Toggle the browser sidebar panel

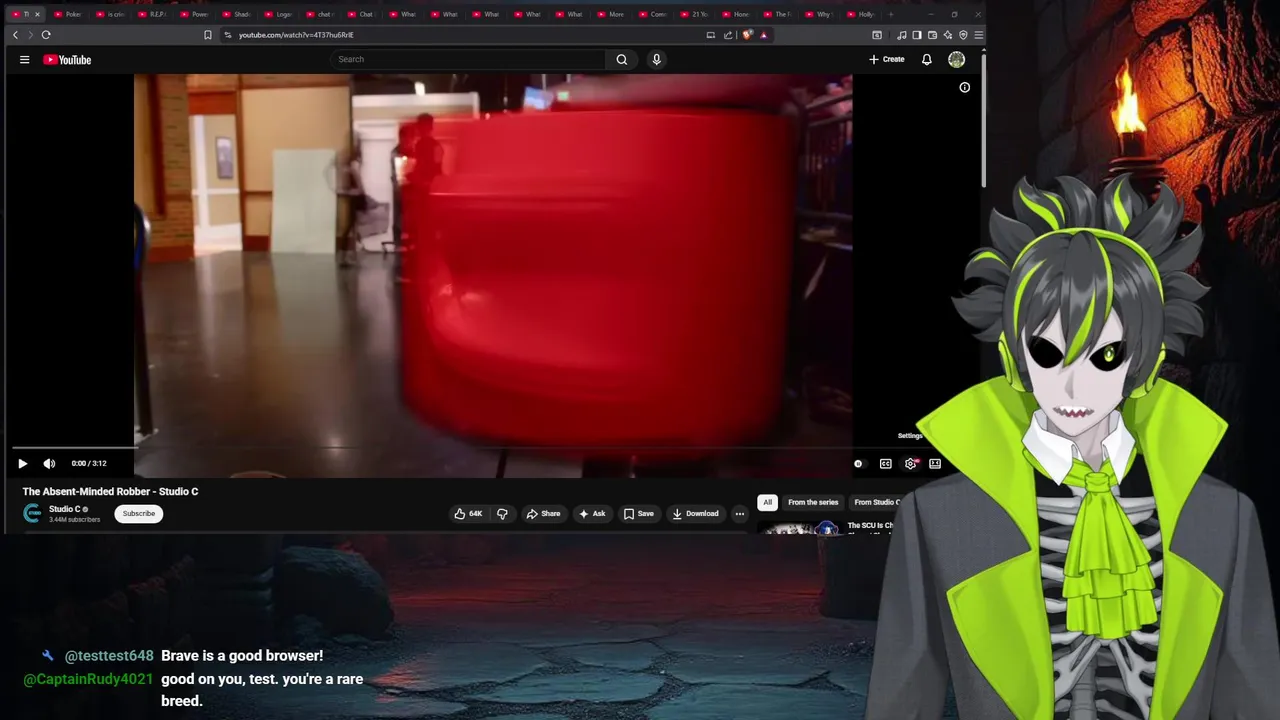point(917,35)
